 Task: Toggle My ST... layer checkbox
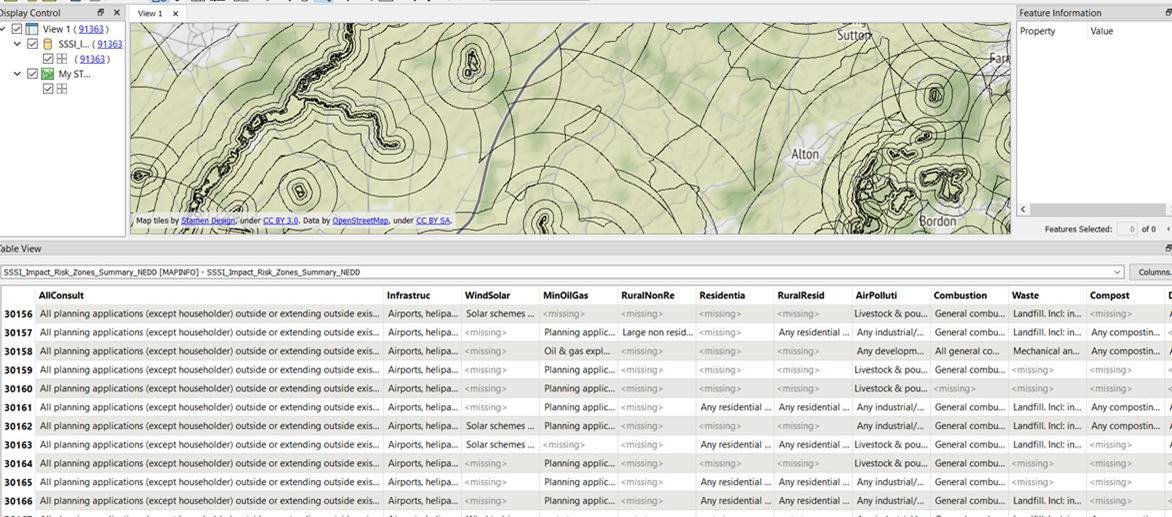32,74
